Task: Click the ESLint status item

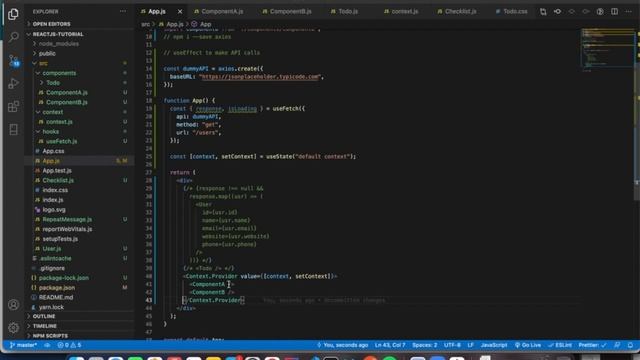Action: click(x=560, y=345)
